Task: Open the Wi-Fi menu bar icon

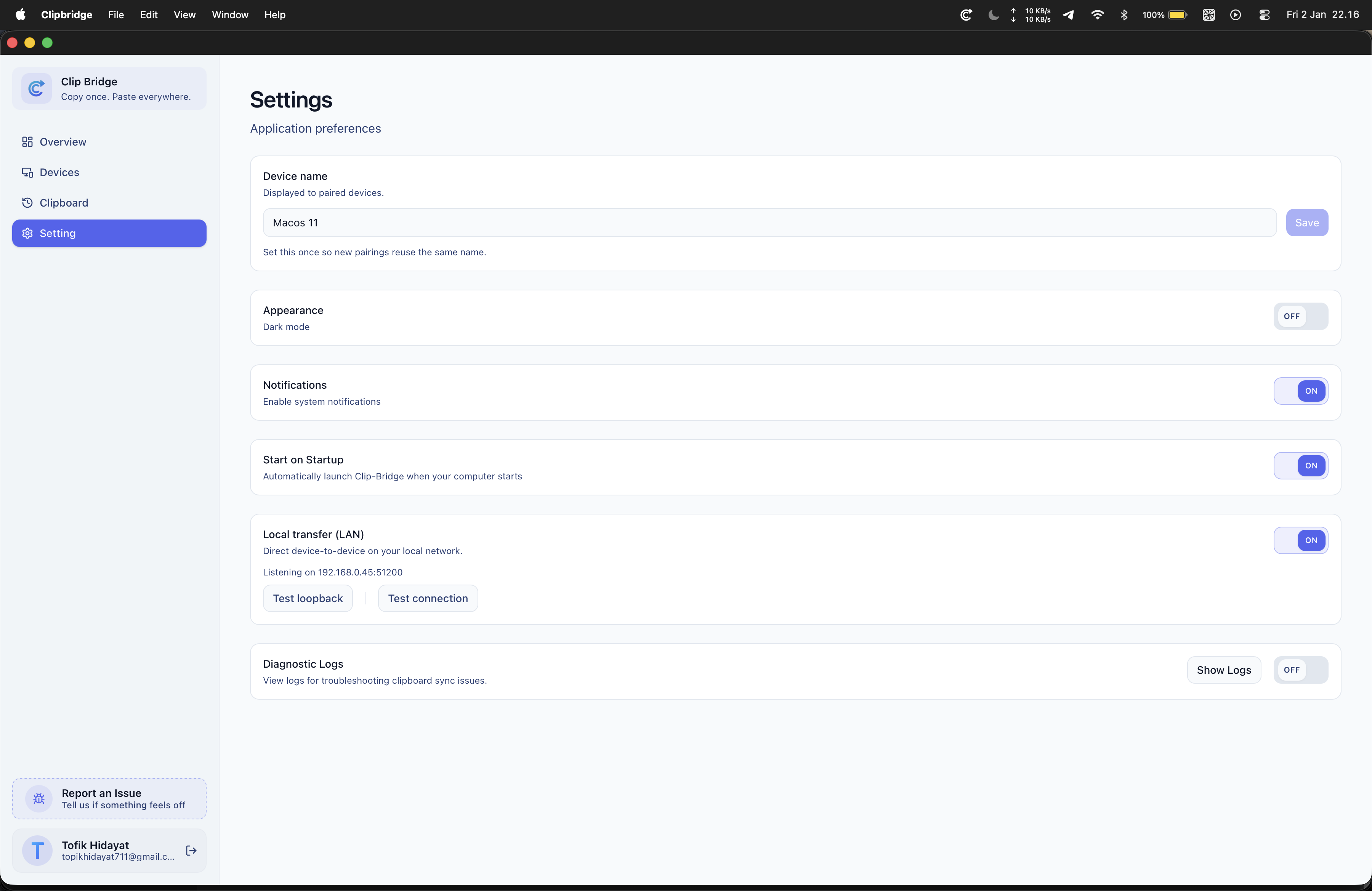Action: click(1097, 14)
